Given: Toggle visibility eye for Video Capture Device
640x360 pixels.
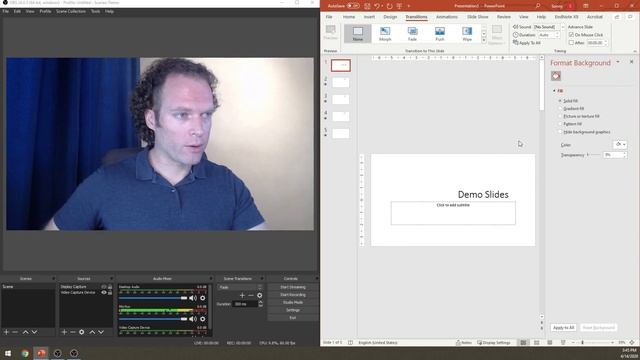Looking at the screenshot, I should [x=104, y=293].
